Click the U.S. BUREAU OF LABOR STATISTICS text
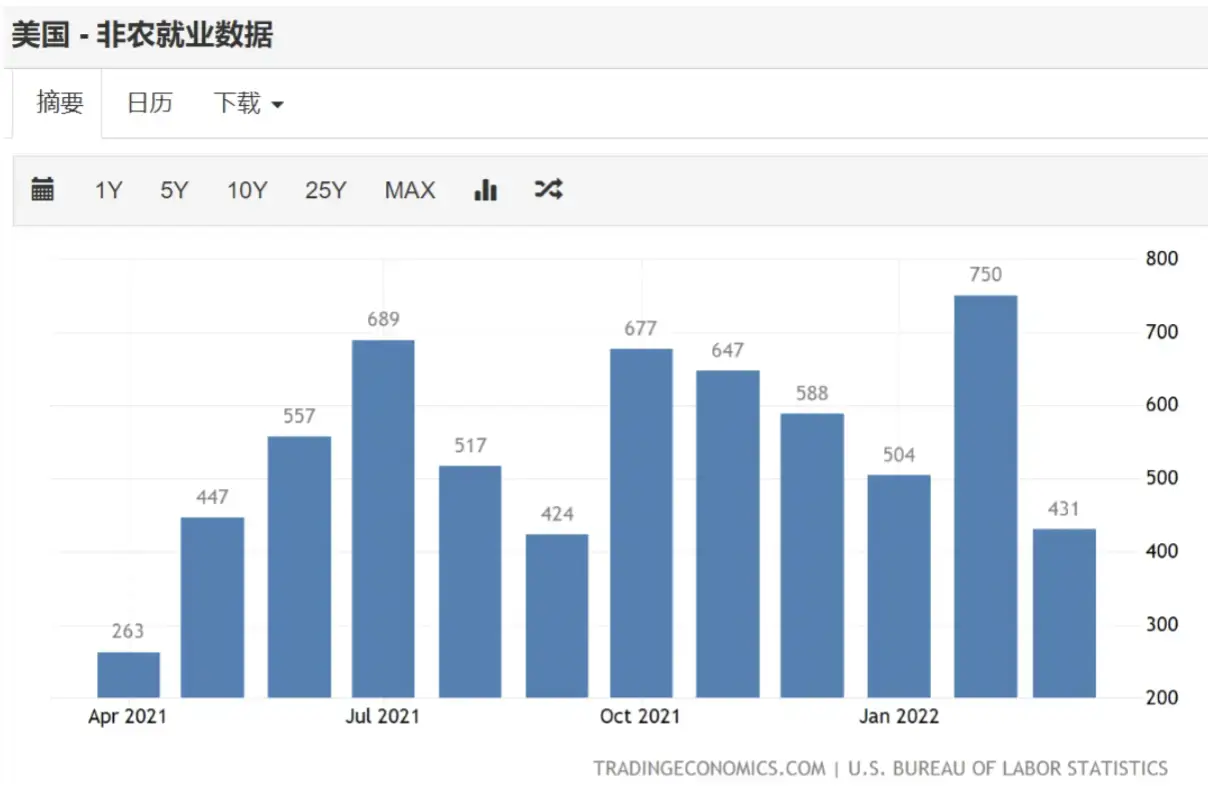This screenshot has height=794, width=1208. (x=1008, y=769)
